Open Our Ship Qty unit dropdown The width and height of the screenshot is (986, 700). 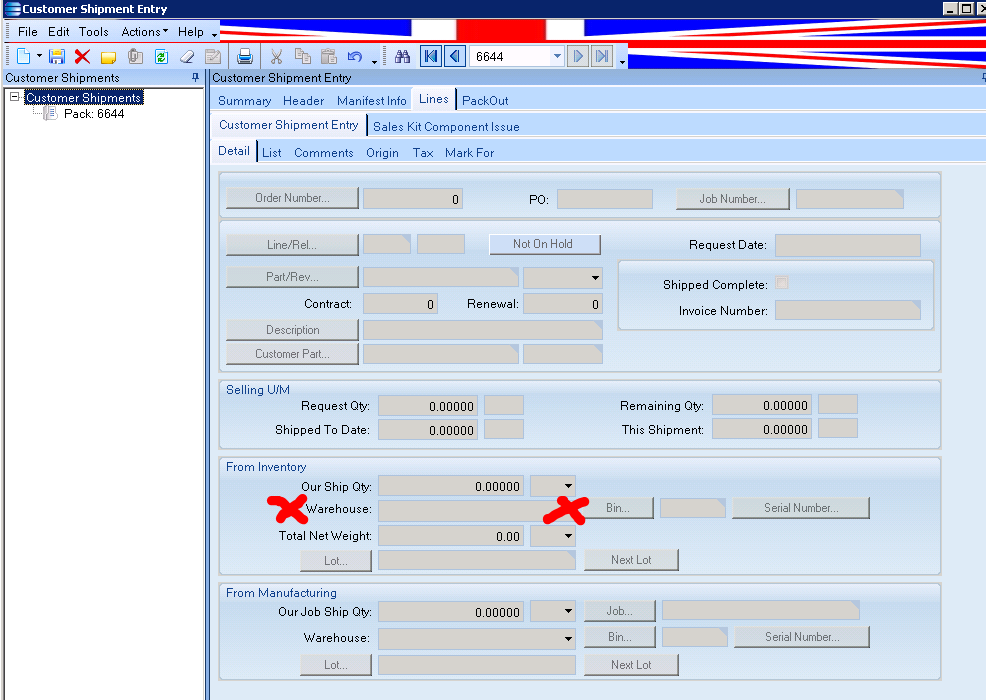tap(568, 486)
